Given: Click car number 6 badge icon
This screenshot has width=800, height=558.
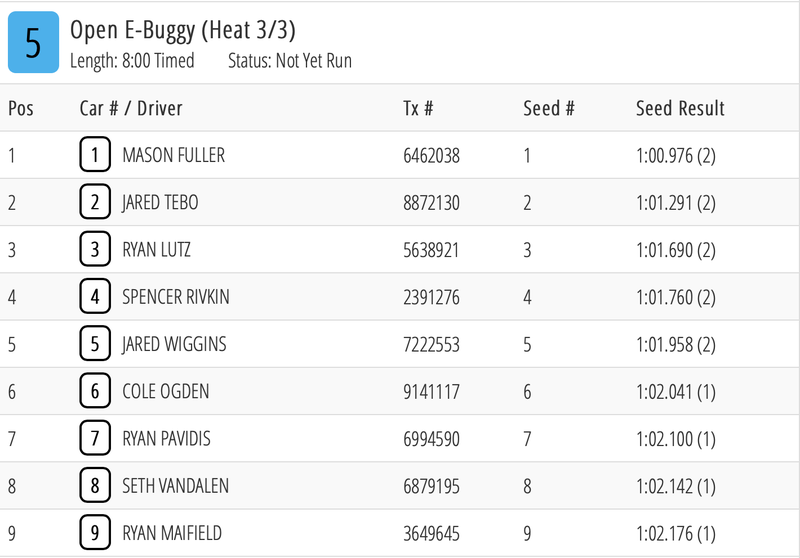Looking at the screenshot, I should [x=95, y=391].
